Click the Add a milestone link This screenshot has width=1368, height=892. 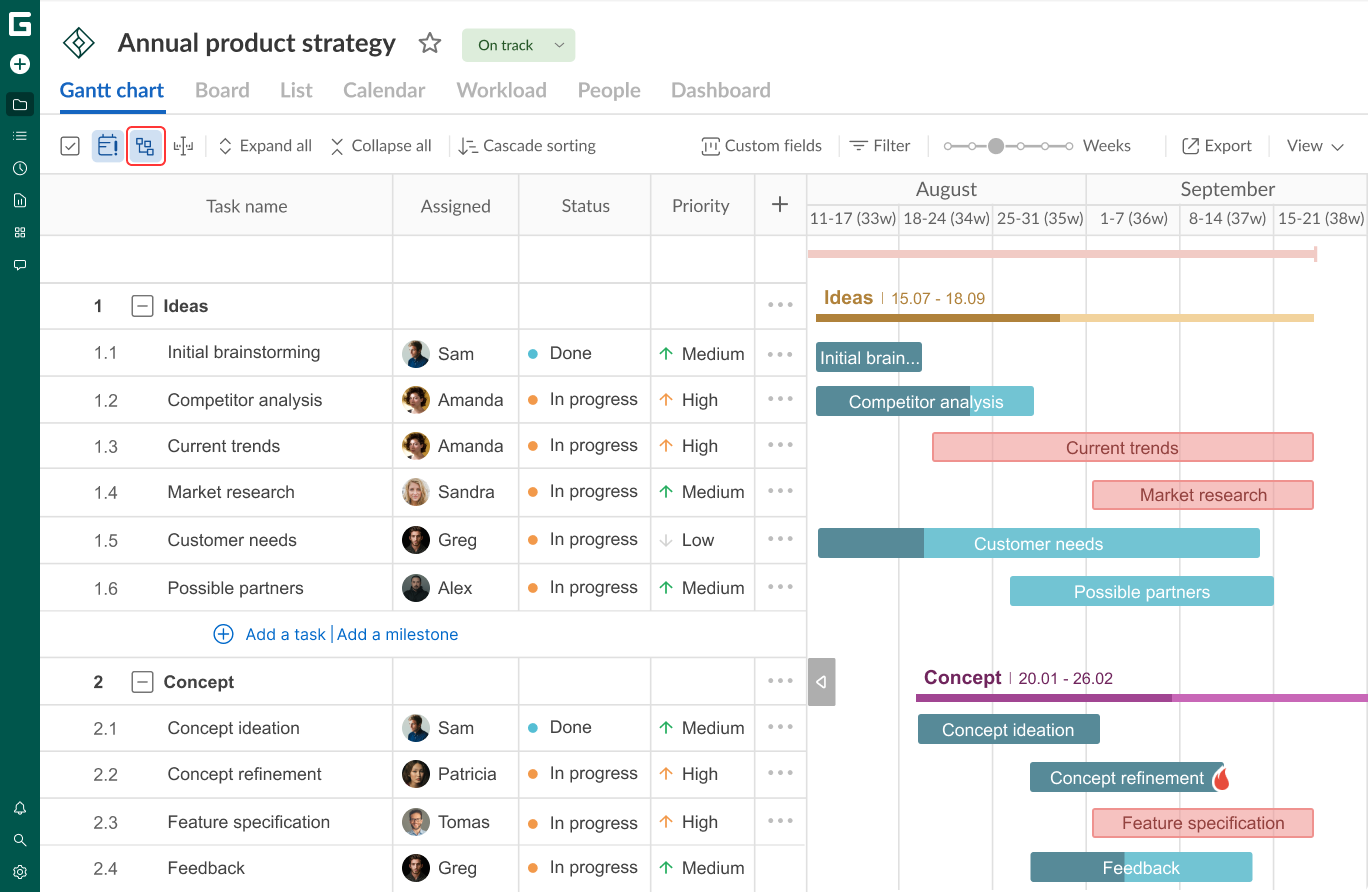397,634
